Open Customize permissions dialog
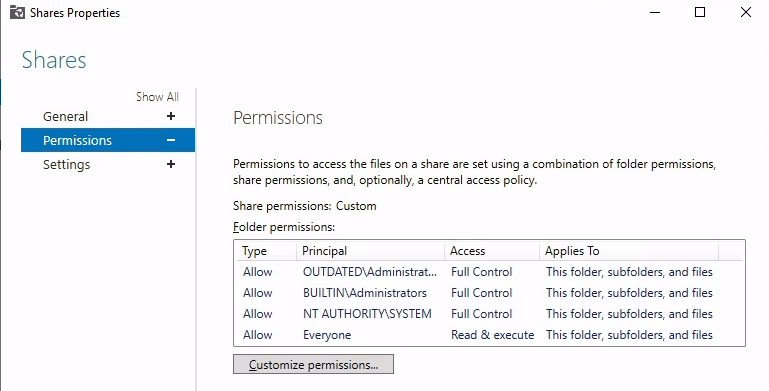 click(313, 365)
